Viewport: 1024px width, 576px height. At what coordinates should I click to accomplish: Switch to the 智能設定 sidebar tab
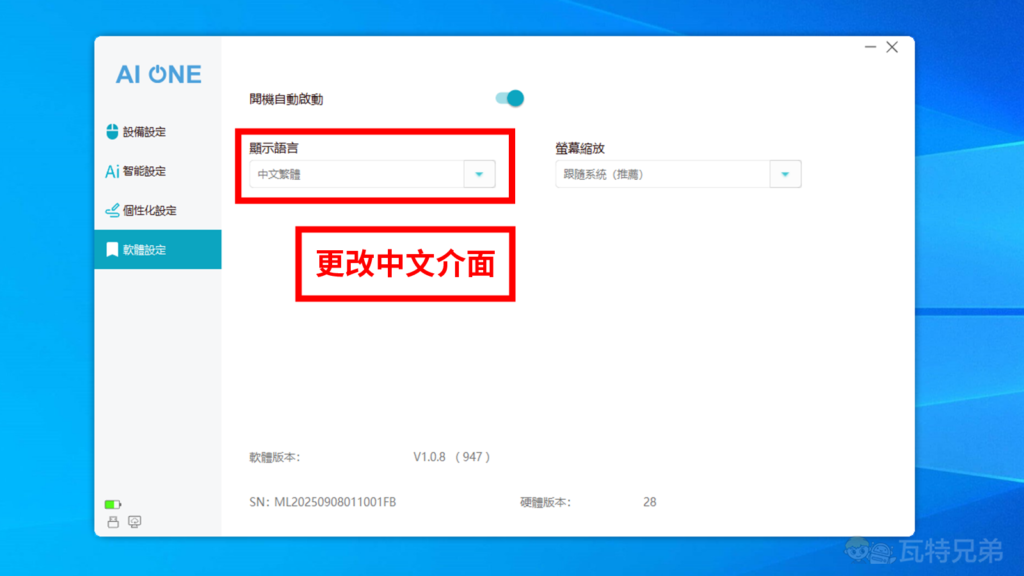click(144, 171)
